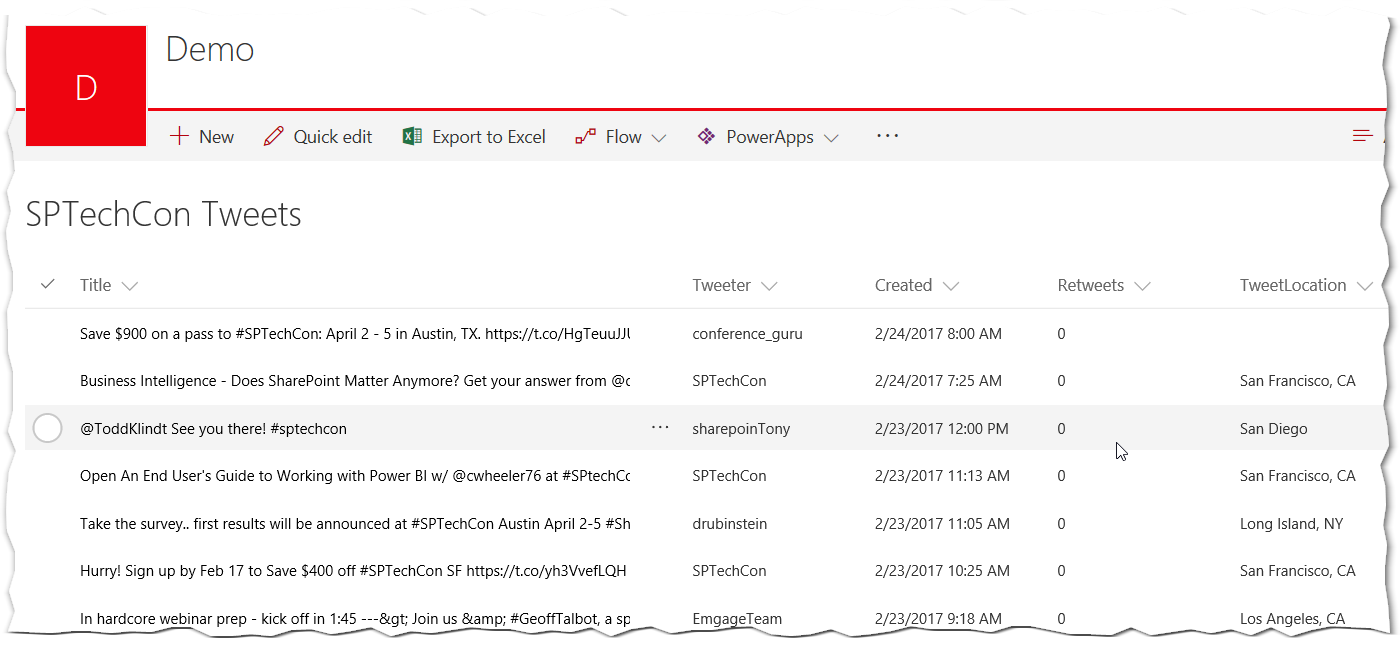This screenshot has width=1400, height=646.
Task: Click the PowerApps diamond icon
Action: [x=707, y=137]
